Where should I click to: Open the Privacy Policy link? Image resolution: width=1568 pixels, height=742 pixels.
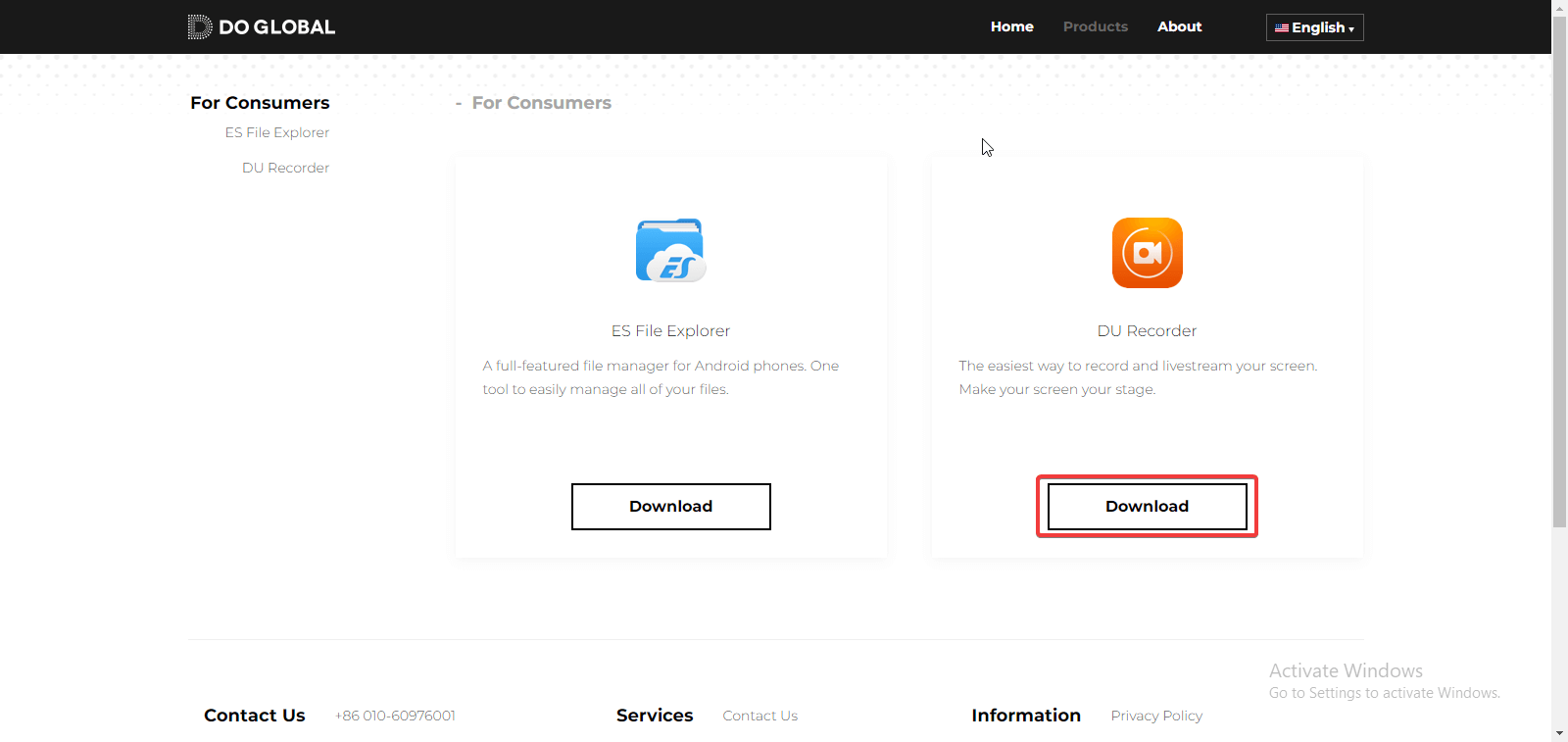(1156, 716)
